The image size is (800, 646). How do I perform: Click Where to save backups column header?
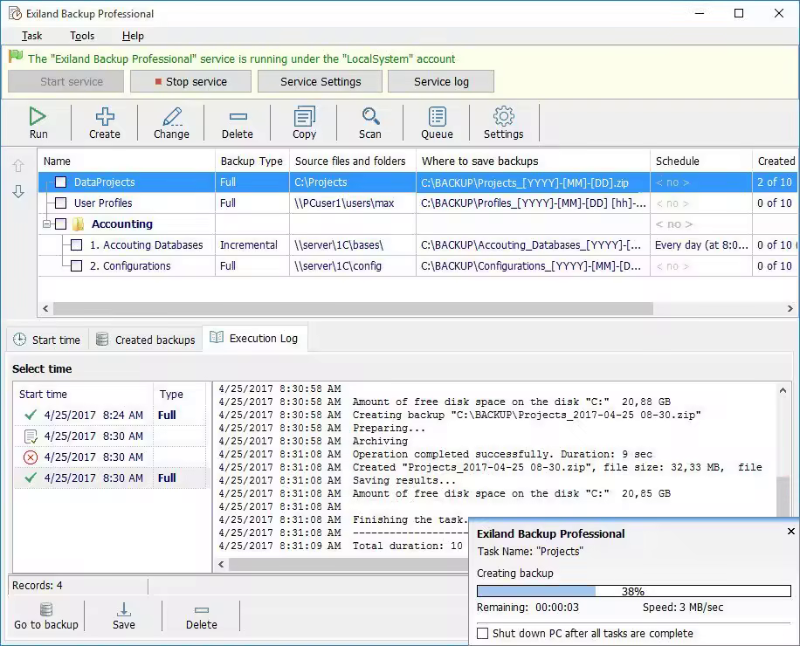click(533, 161)
